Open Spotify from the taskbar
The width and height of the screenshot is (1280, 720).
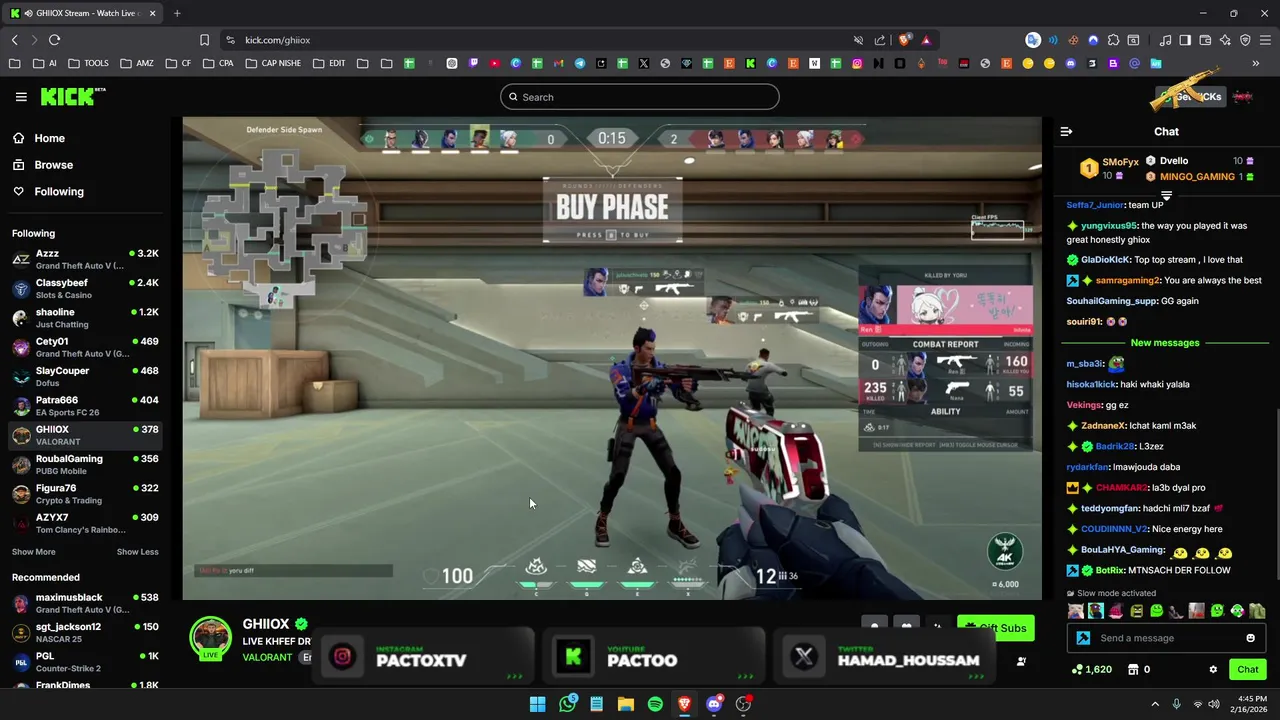655,704
